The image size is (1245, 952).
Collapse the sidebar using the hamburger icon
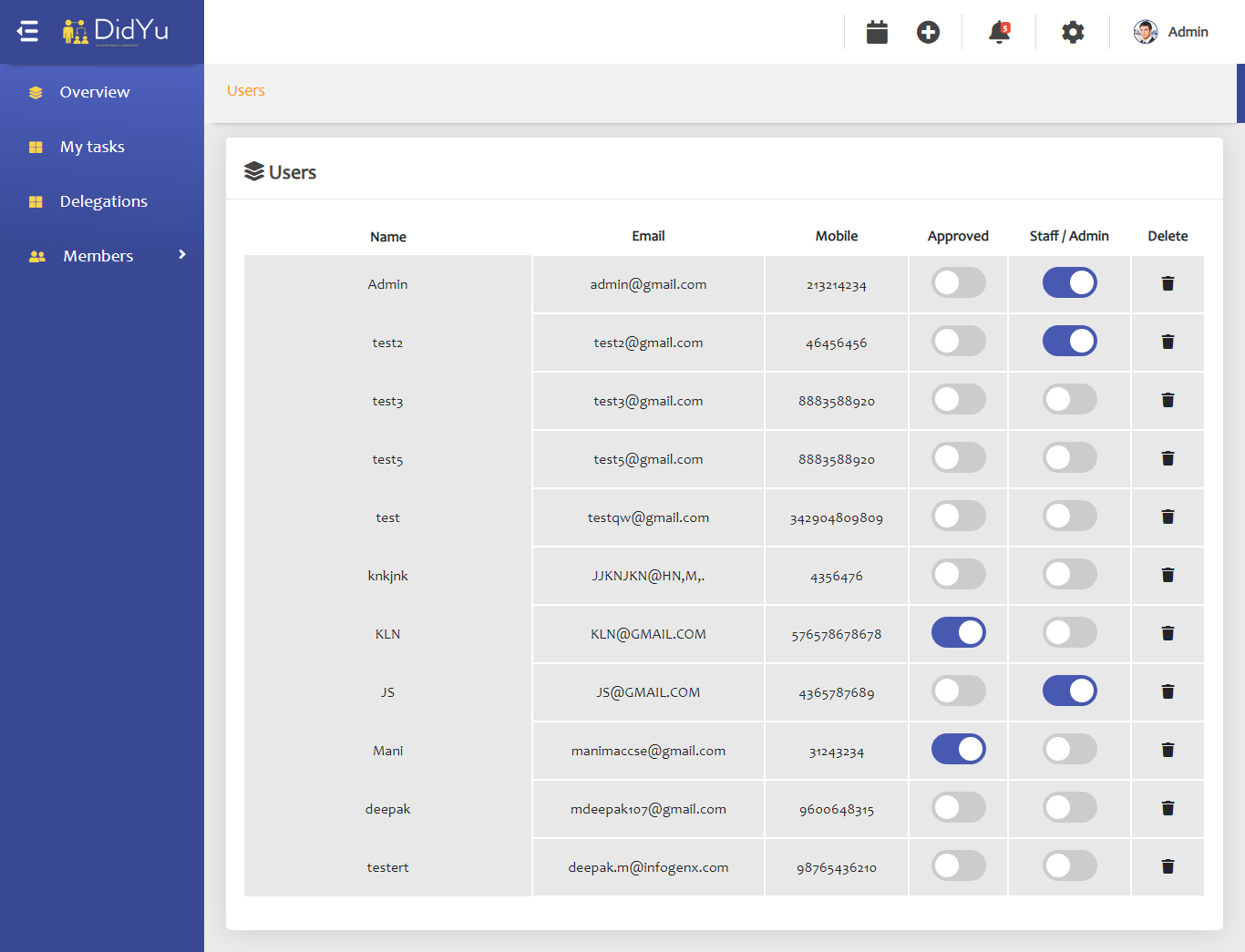[x=27, y=31]
